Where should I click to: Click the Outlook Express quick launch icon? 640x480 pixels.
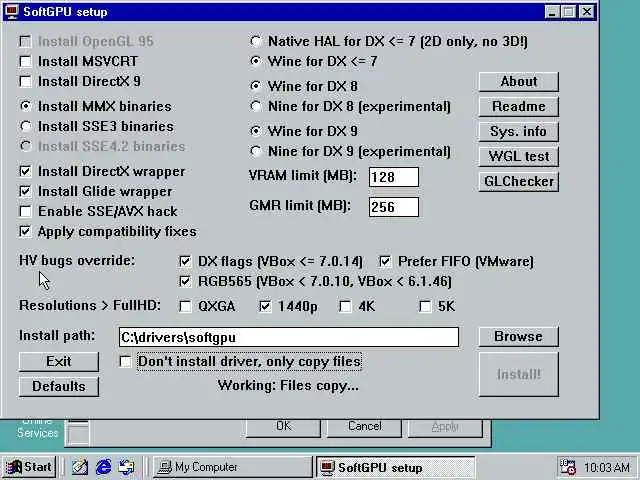tap(127, 467)
